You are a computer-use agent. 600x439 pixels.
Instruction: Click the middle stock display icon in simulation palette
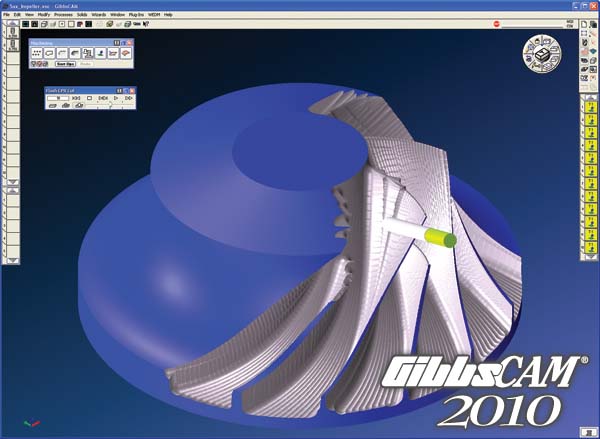click(66, 105)
